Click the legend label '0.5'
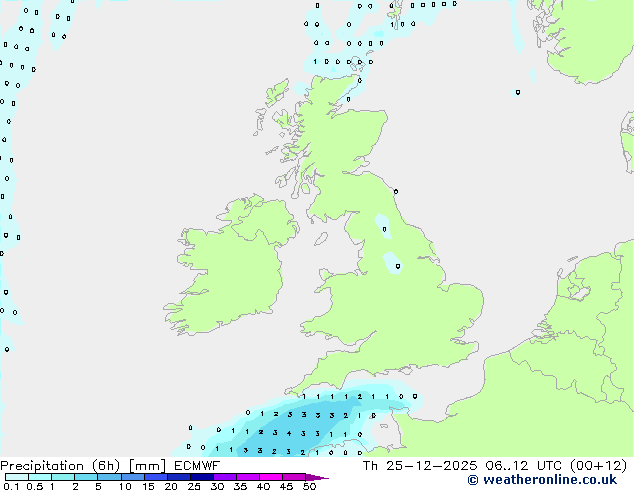The width and height of the screenshot is (634, 490). click(x=35, y=486)
